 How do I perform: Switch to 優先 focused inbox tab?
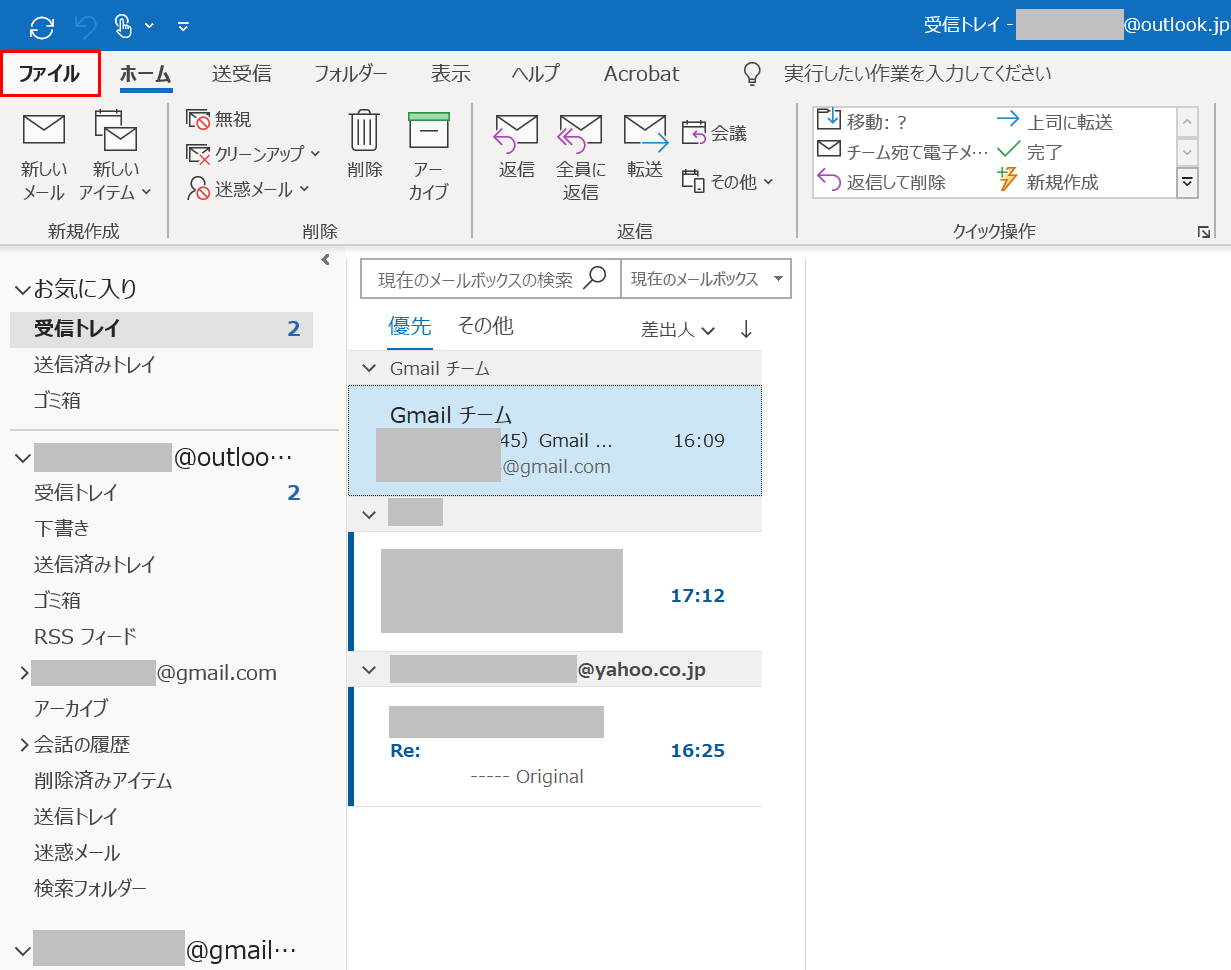(x=409, y=326)
